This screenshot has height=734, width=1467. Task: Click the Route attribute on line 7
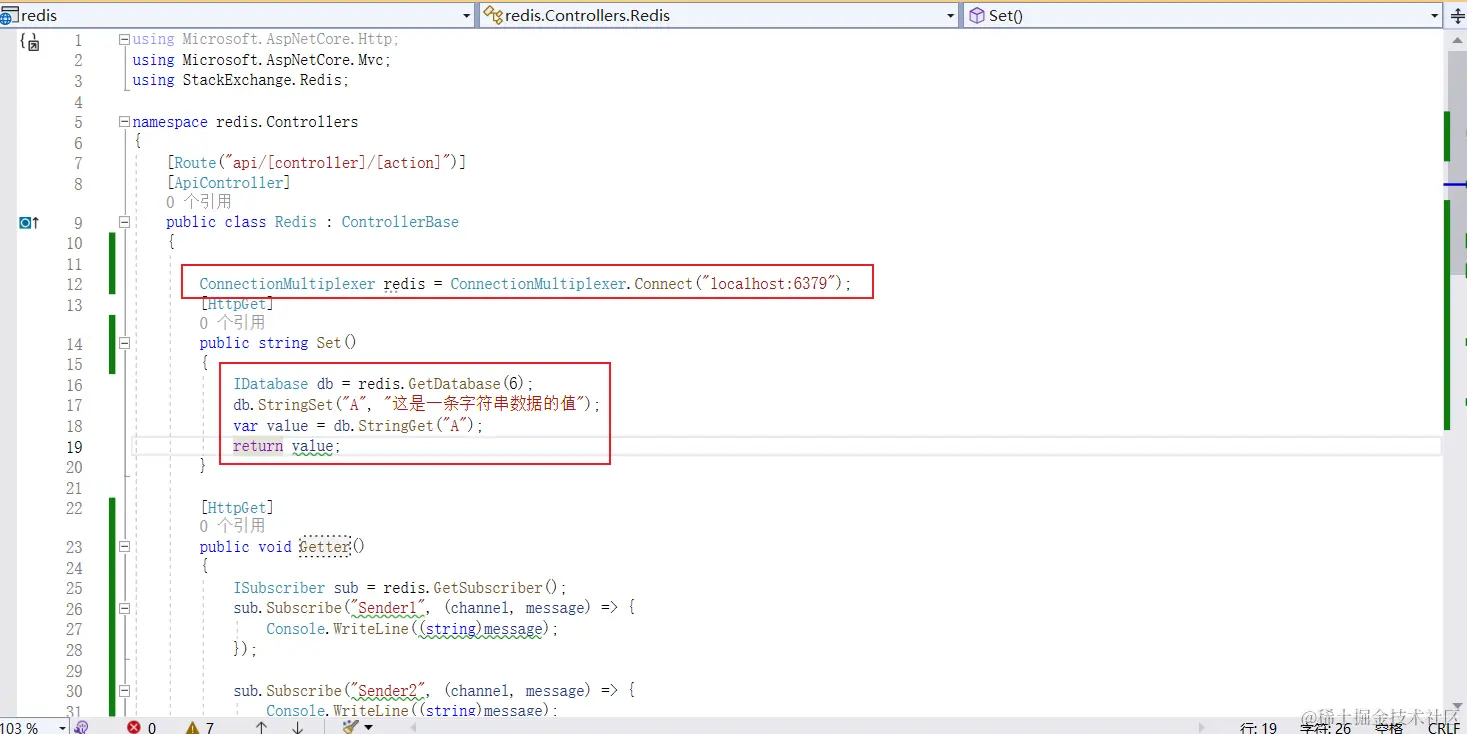point(195,163)
